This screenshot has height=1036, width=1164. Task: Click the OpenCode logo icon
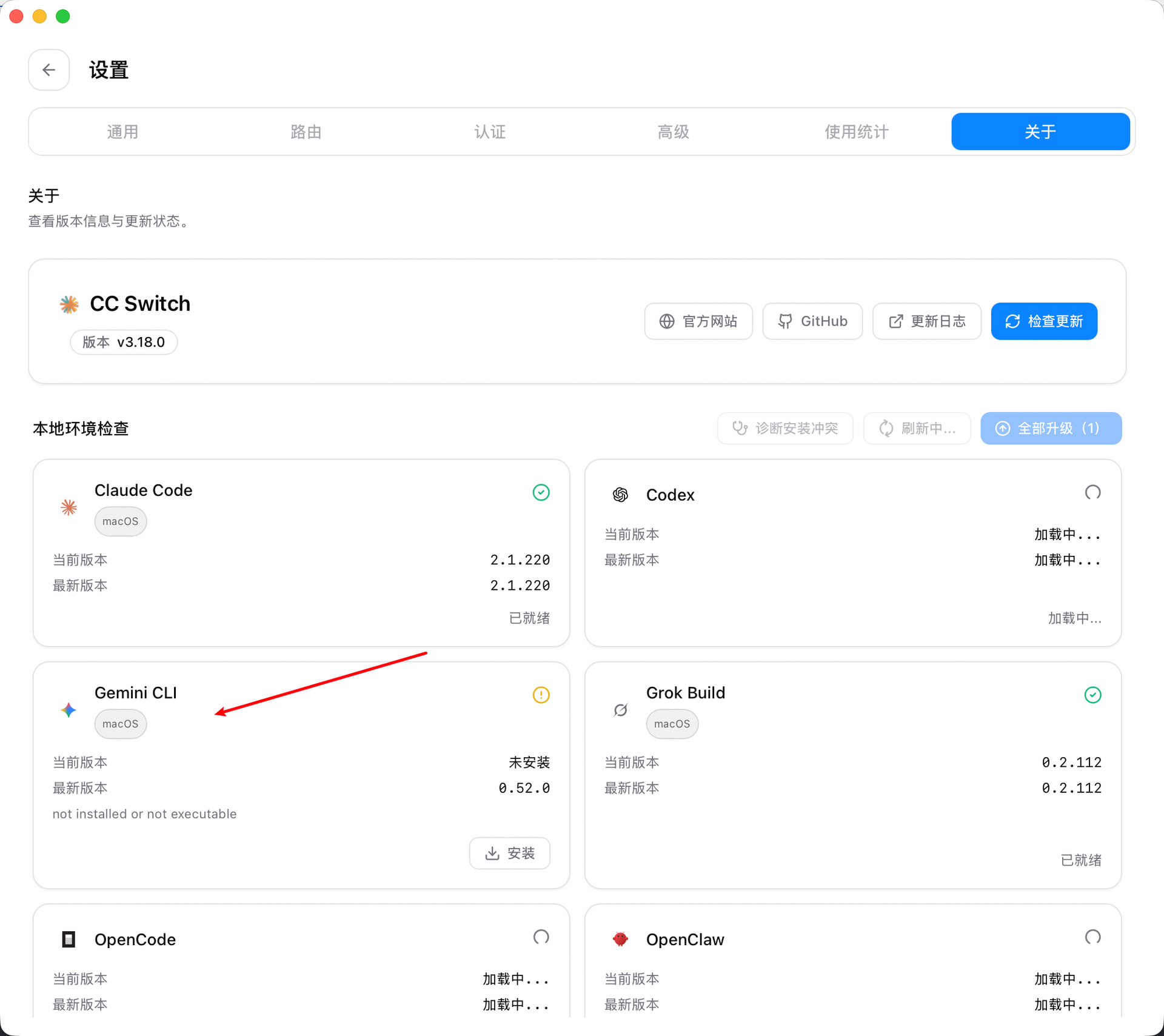point(69,939)
